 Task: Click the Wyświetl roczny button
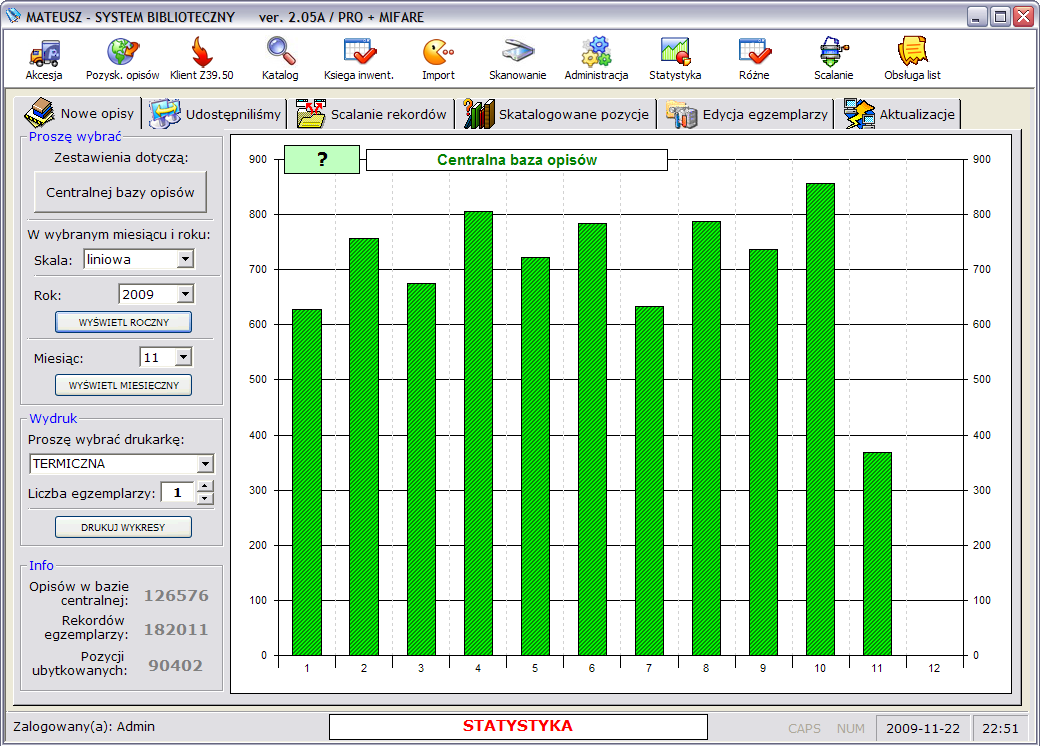pos(123,322)
